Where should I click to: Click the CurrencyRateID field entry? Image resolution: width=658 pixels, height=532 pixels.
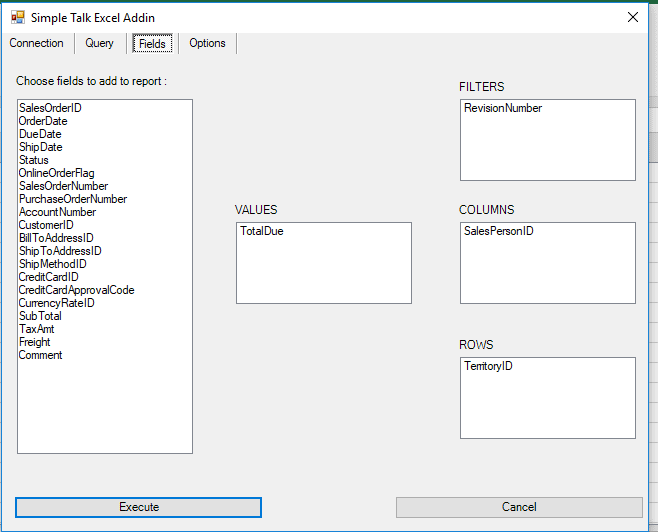tap(57, 303)
